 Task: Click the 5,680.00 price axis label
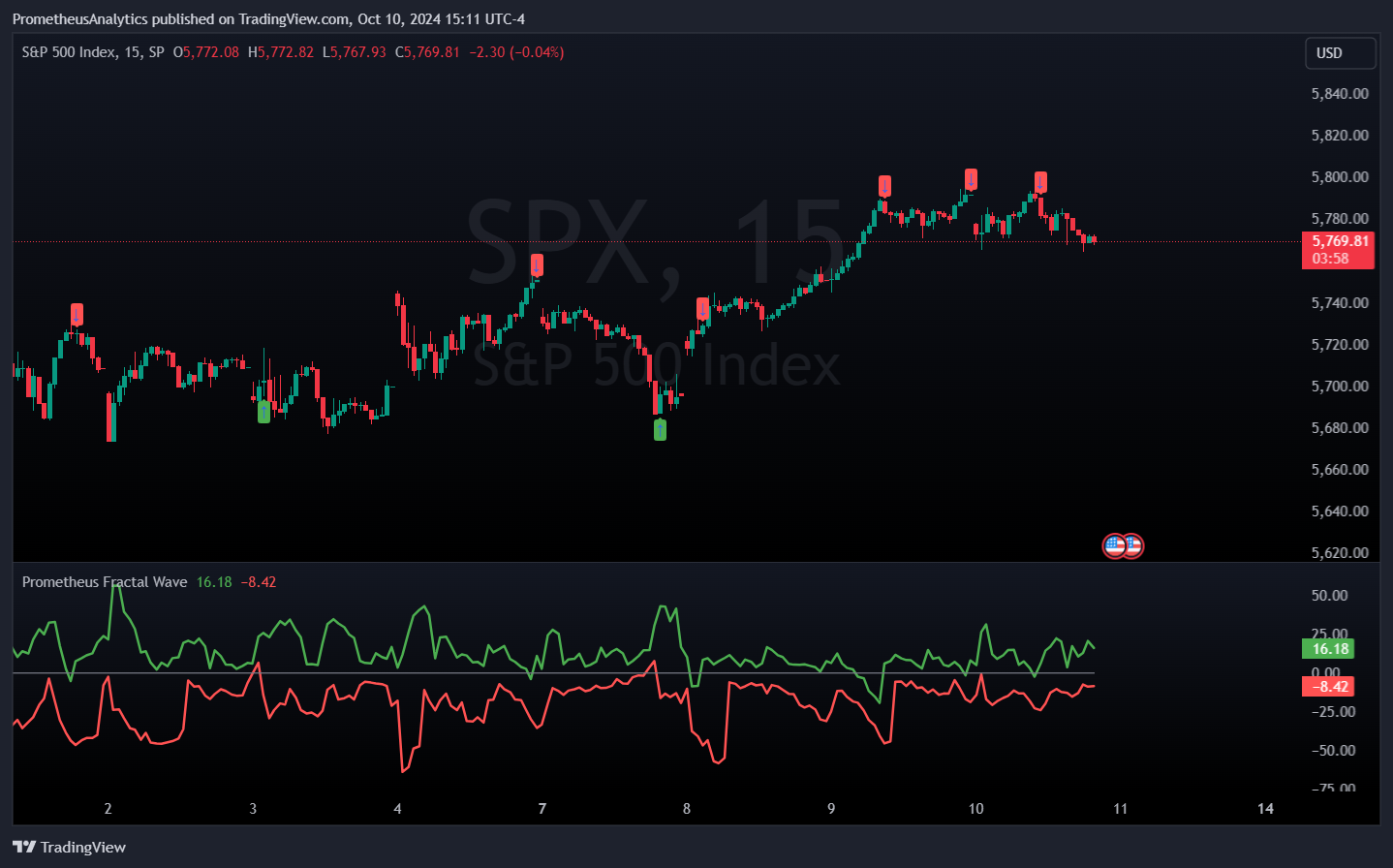click(1340, 428)
